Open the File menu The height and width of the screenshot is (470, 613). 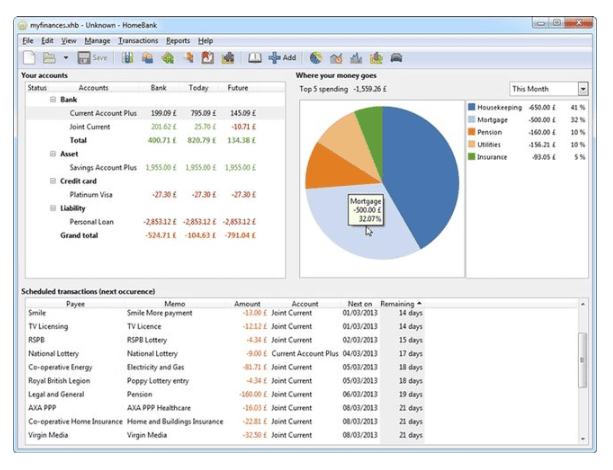coord(28,41)
